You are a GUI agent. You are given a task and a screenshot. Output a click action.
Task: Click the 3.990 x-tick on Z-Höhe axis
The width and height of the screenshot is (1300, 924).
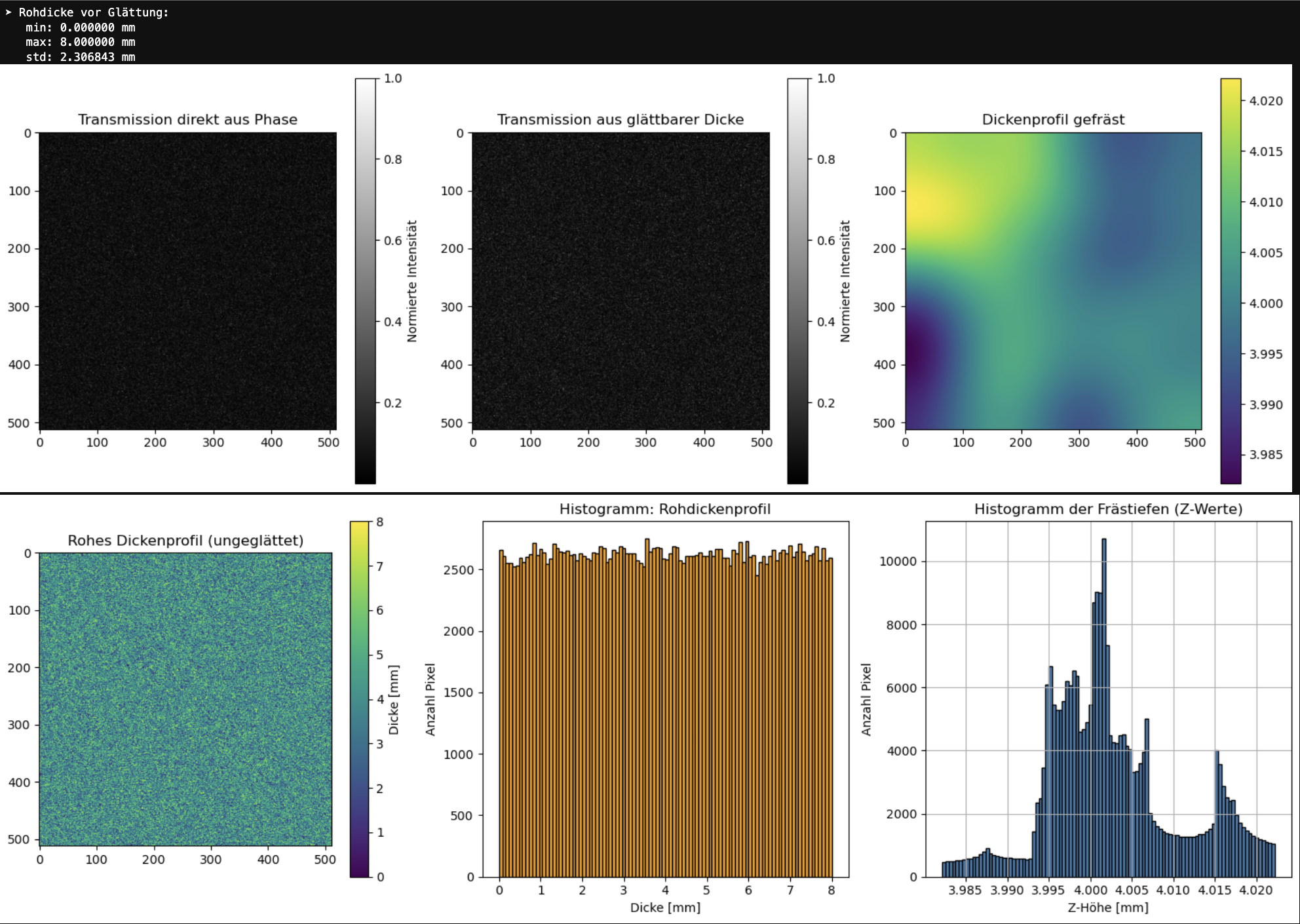pos(1007,890)
